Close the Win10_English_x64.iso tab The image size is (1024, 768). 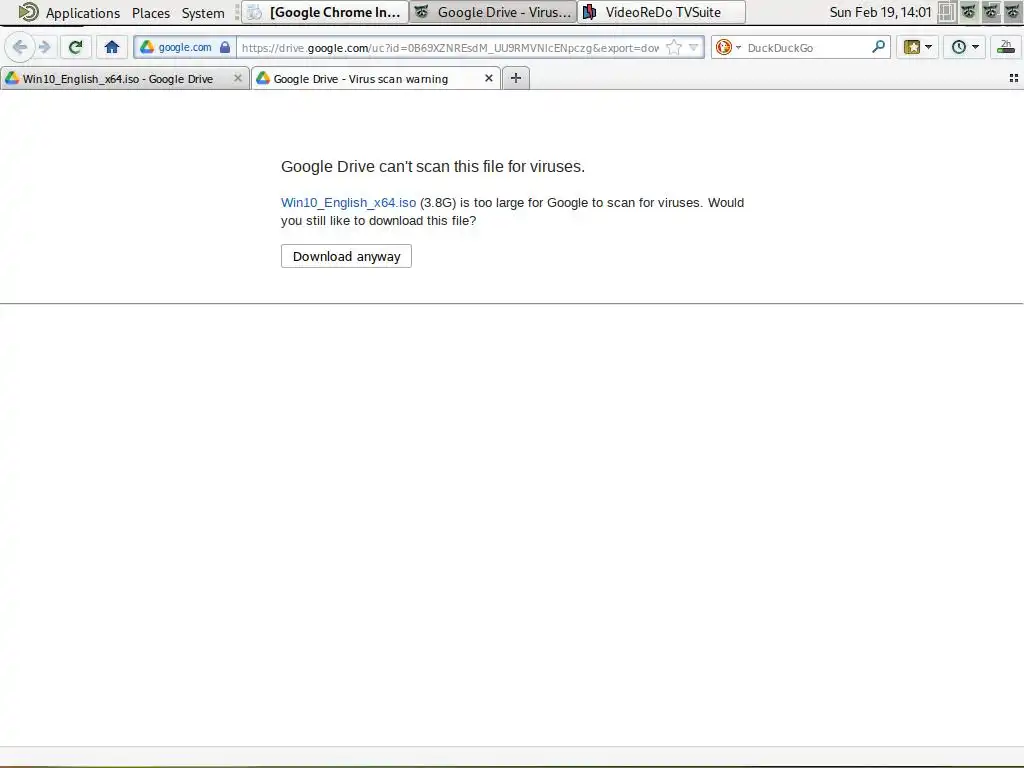coord(238,78)
